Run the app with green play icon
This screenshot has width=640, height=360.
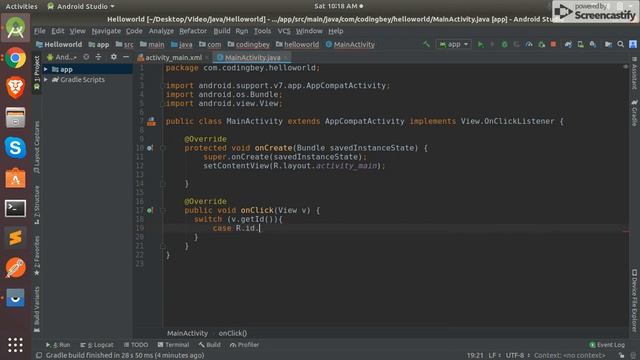coord(481,44)
